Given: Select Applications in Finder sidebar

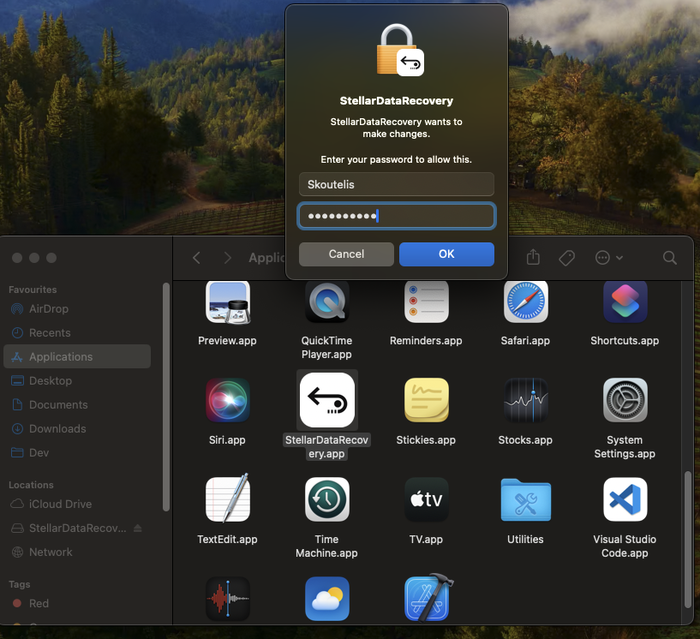Looking at the screenshot, I should [x=77, y=356].
